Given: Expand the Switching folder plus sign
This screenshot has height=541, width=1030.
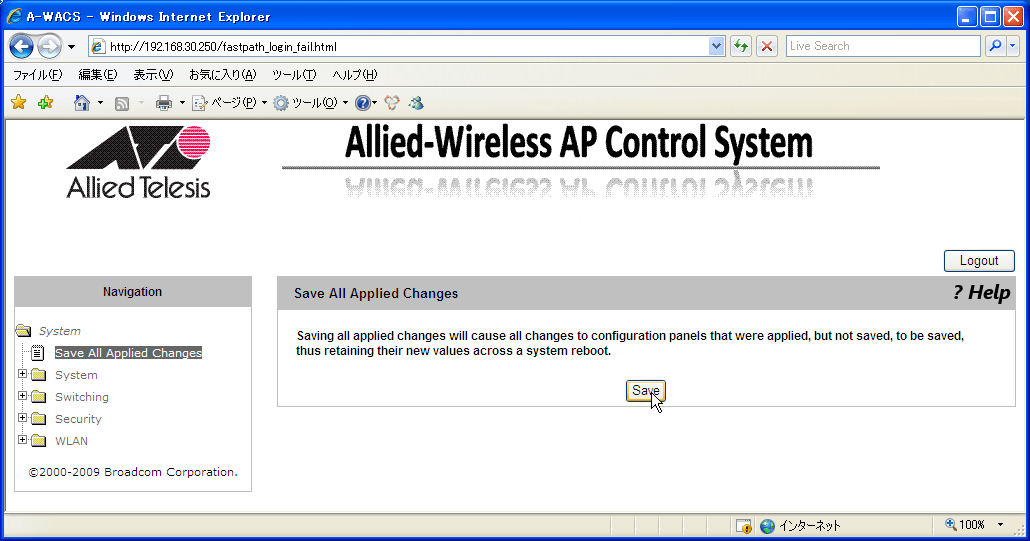Looking at the screenshot, I should tap(22, 396).
